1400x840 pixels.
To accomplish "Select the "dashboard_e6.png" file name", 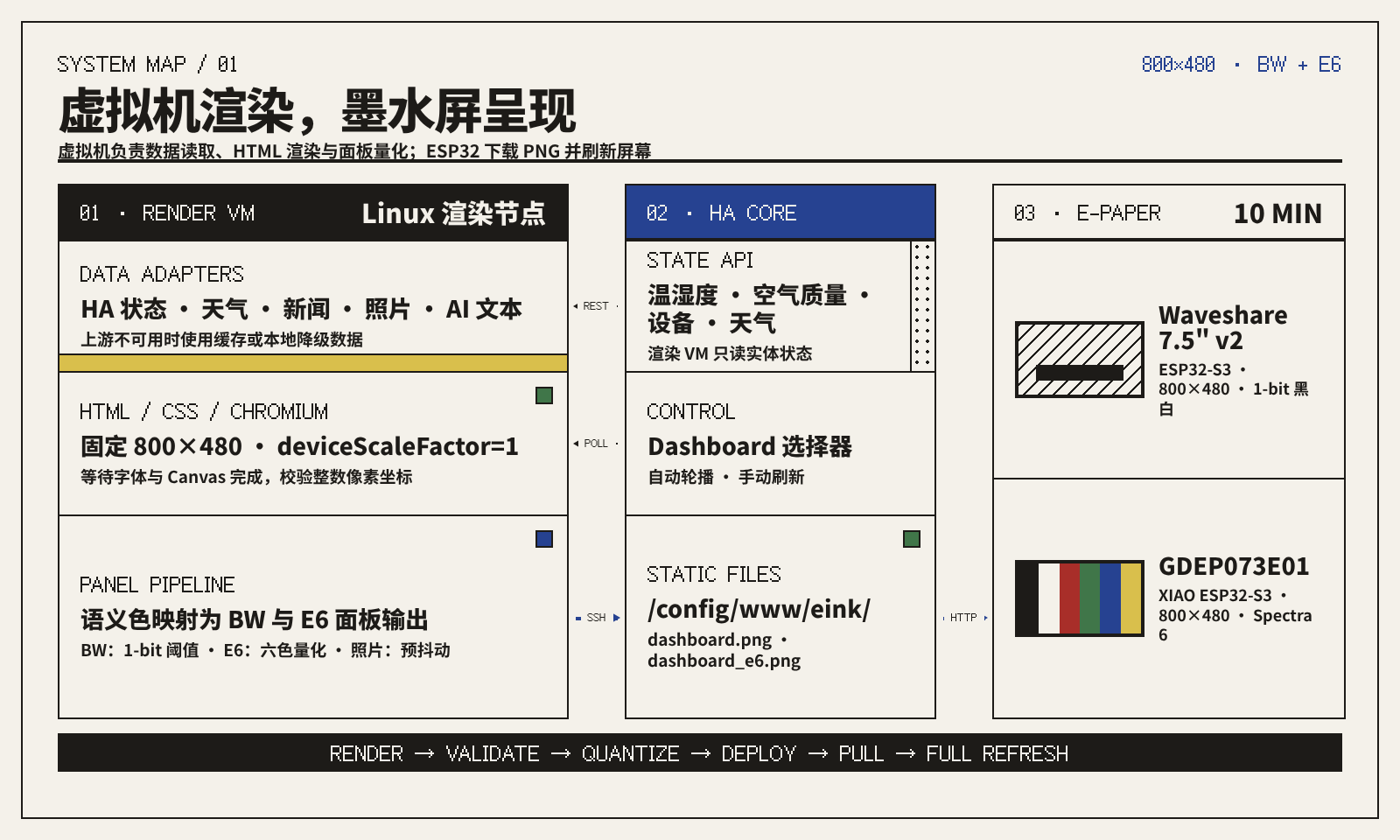I will 724,661.
